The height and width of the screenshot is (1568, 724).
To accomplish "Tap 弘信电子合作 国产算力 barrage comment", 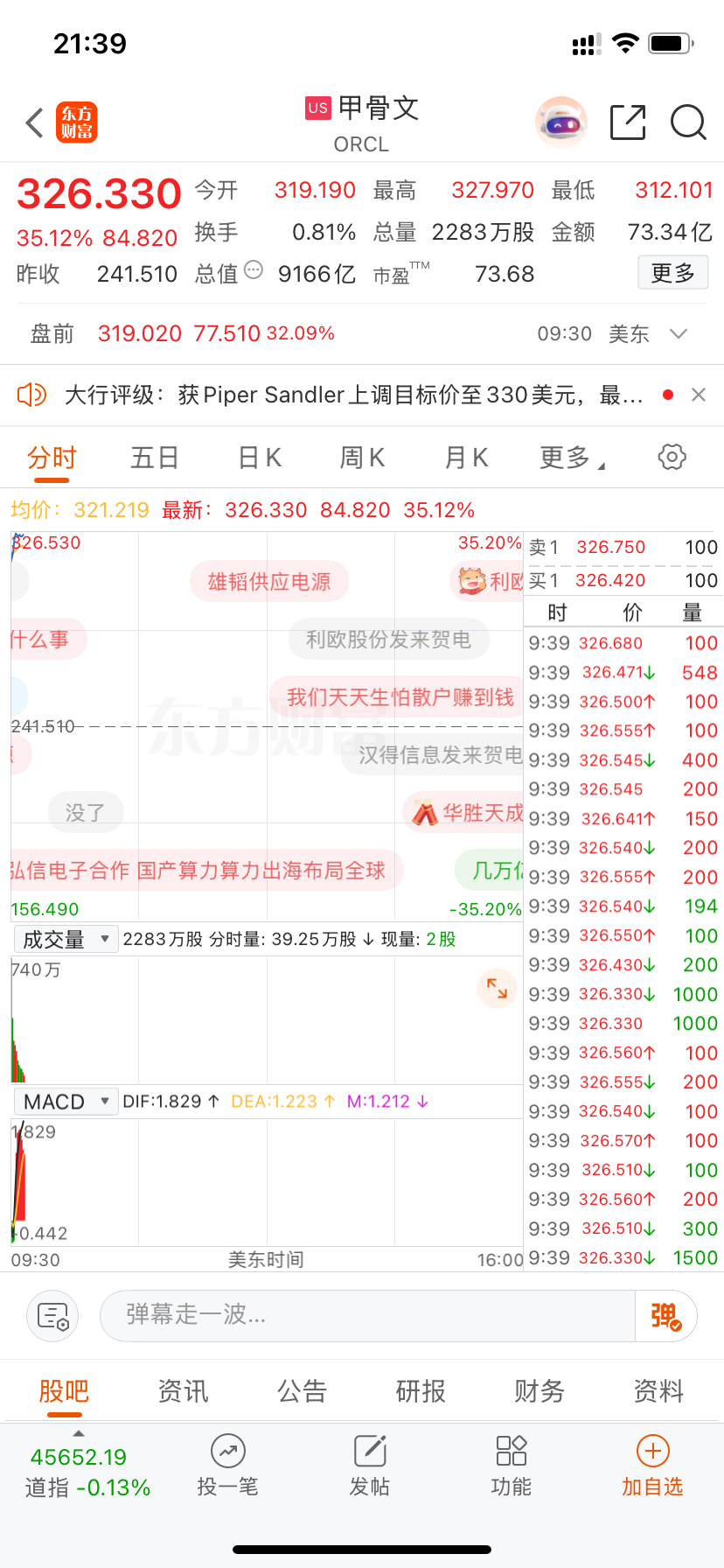I will click(x=208, y=871).
